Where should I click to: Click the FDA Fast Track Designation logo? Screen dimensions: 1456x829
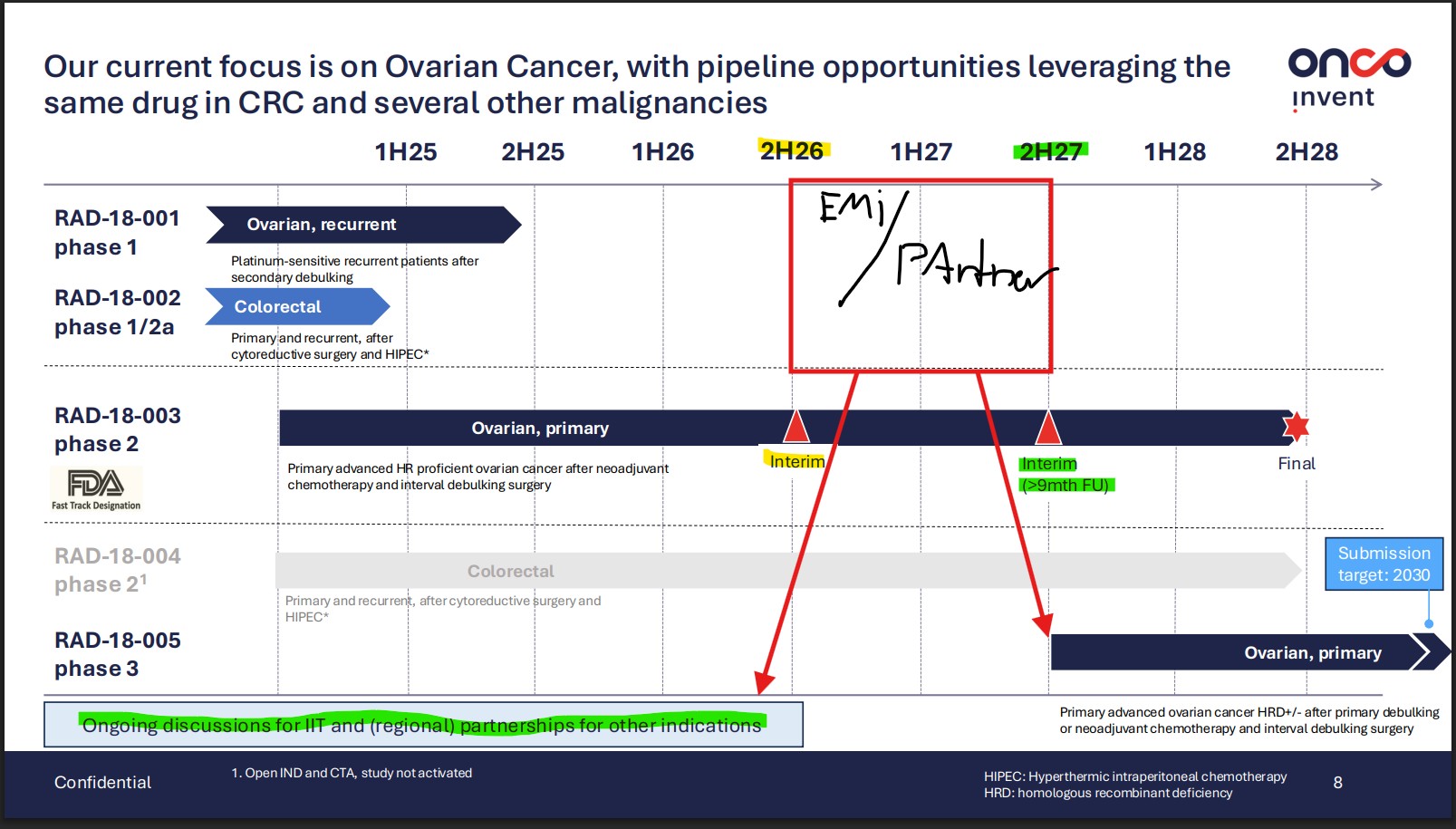96,489
